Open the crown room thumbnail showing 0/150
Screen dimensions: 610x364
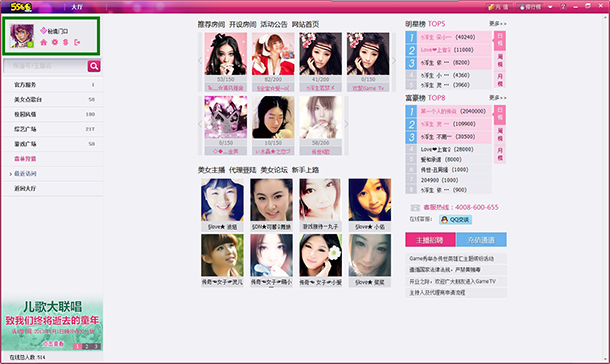(226, 117)
